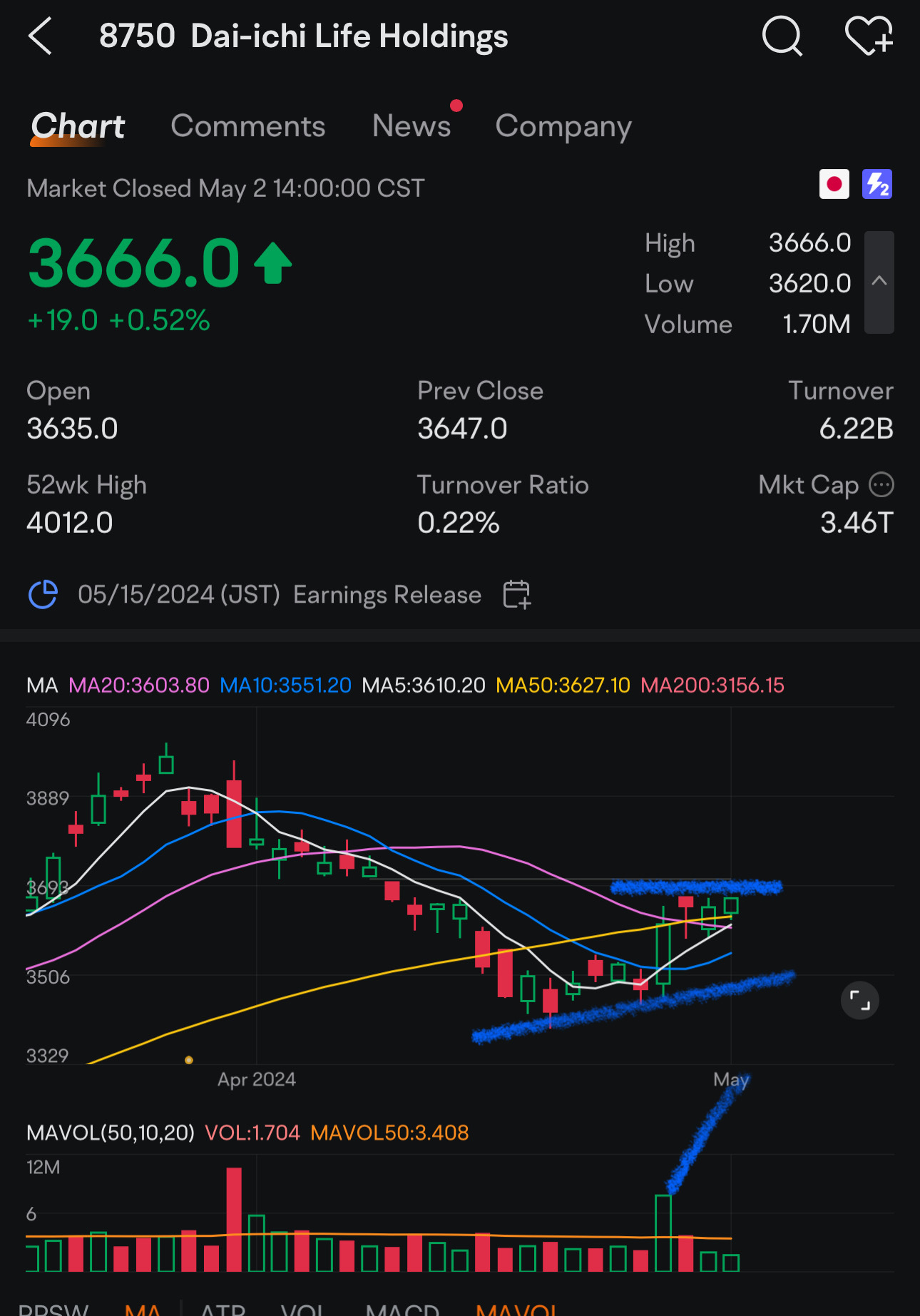Tap the 52wk High value 4012.0
Image resolution: width=920 pixels, height=1316 pixels.
pyautogui.click(x=69, y=523)
